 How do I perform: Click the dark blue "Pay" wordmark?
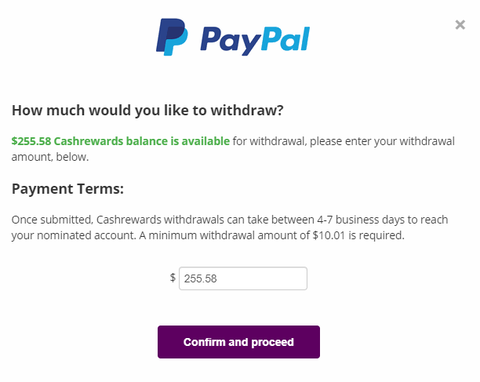point(230,41)
